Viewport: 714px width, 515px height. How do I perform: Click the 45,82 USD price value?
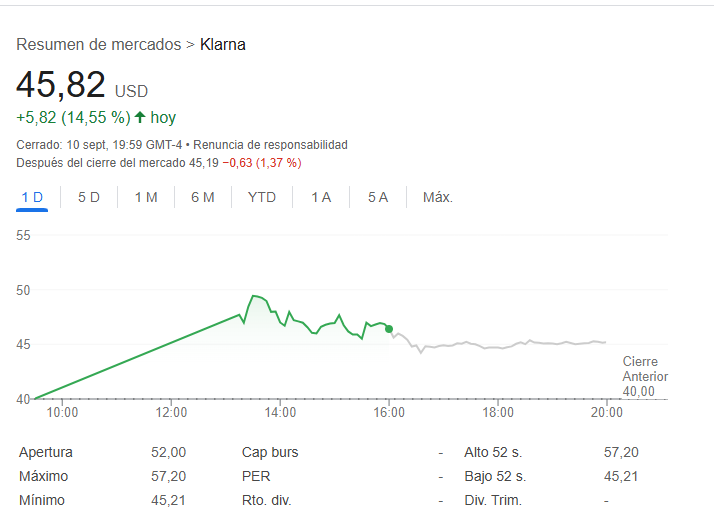tap(61, 85)
